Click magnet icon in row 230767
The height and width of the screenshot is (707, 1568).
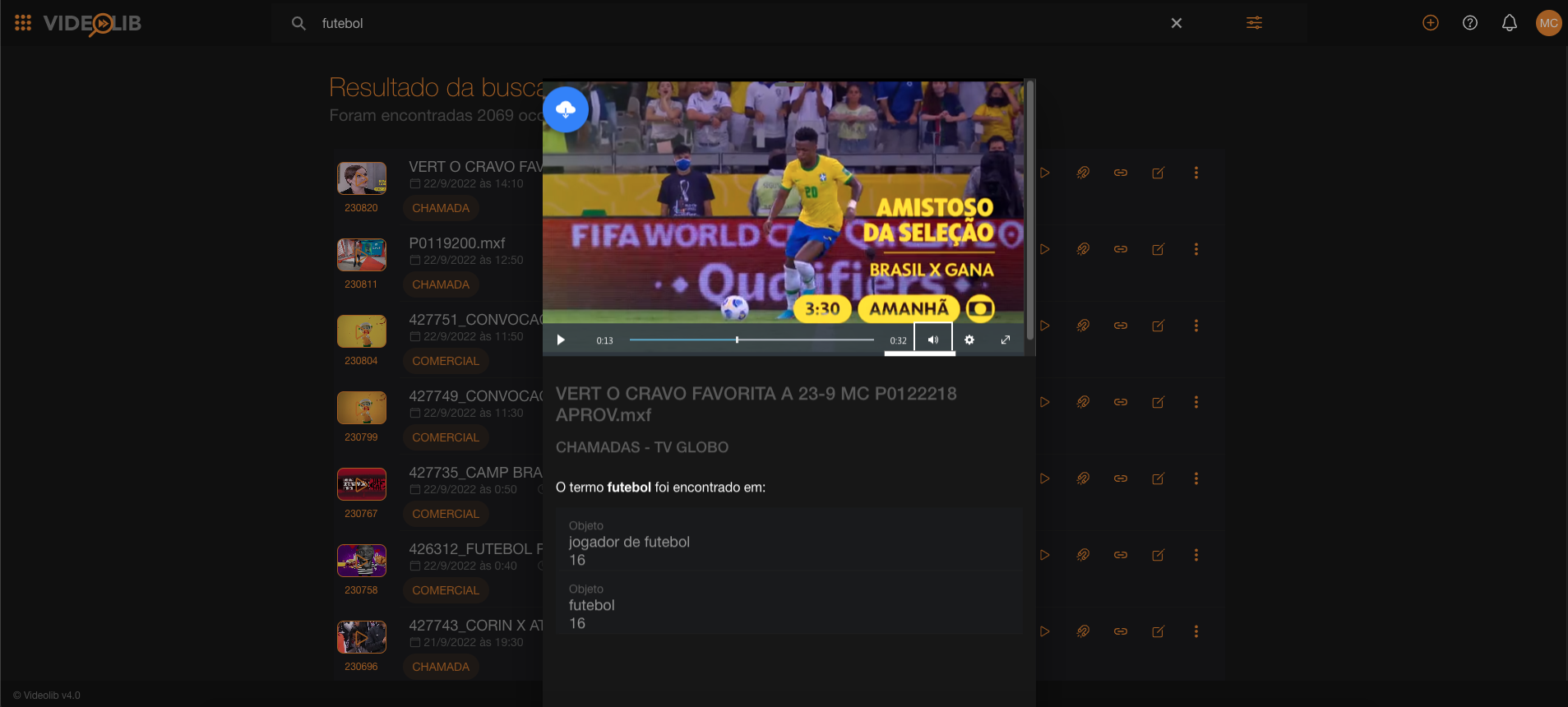click(1083, 478)
